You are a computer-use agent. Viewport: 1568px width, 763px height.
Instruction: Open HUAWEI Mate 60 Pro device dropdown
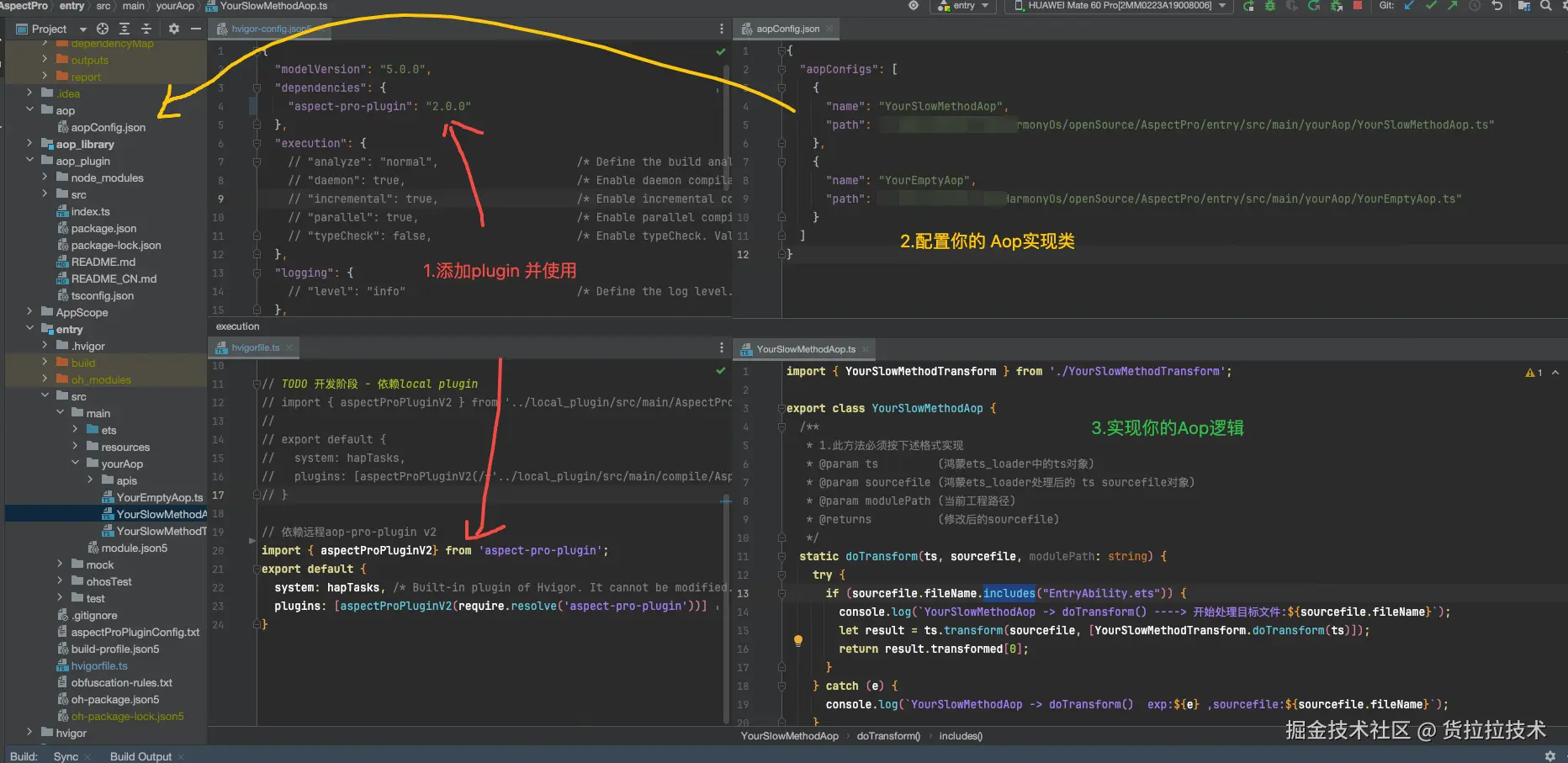click(1120, 6)
